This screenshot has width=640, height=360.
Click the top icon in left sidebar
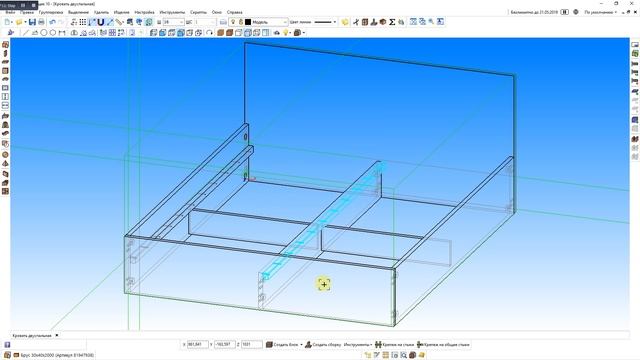point(5,44)
